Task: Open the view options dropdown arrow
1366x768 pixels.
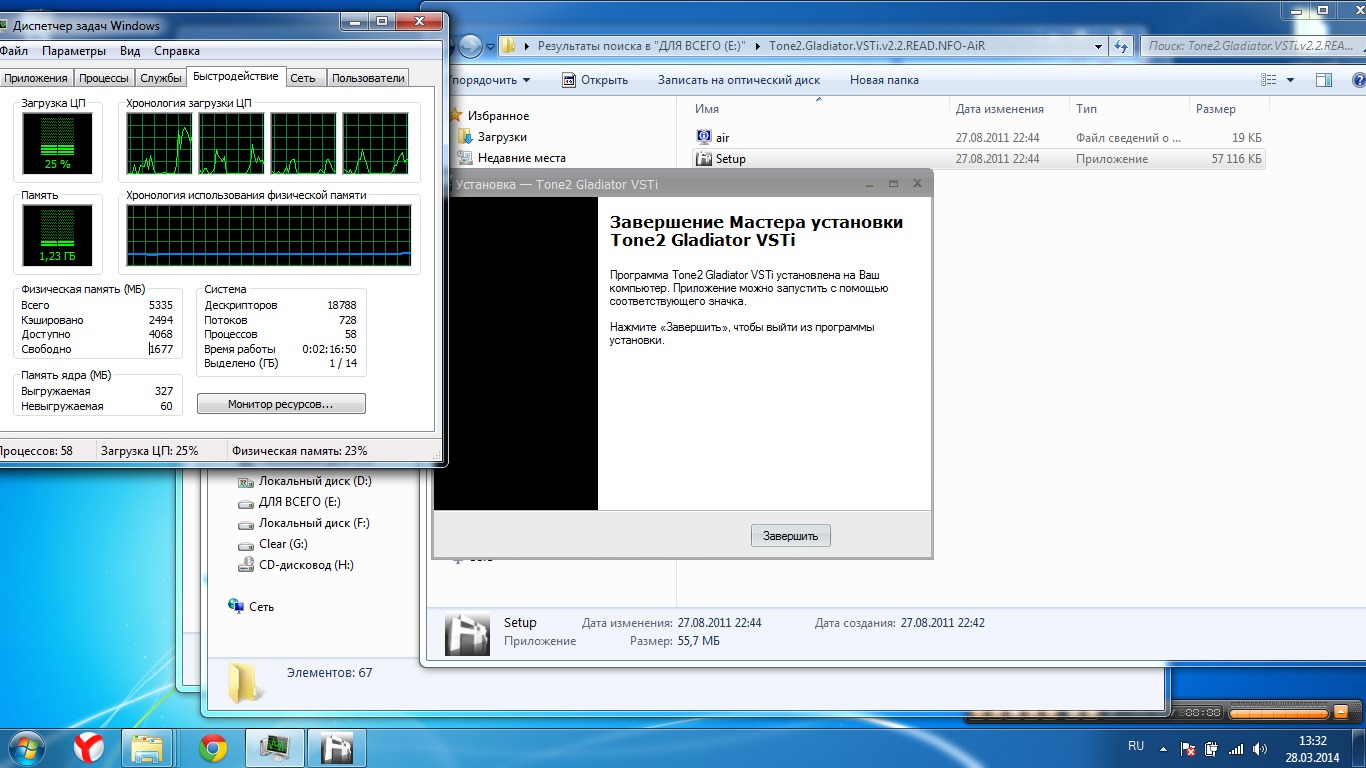Action: (1290, 80)
